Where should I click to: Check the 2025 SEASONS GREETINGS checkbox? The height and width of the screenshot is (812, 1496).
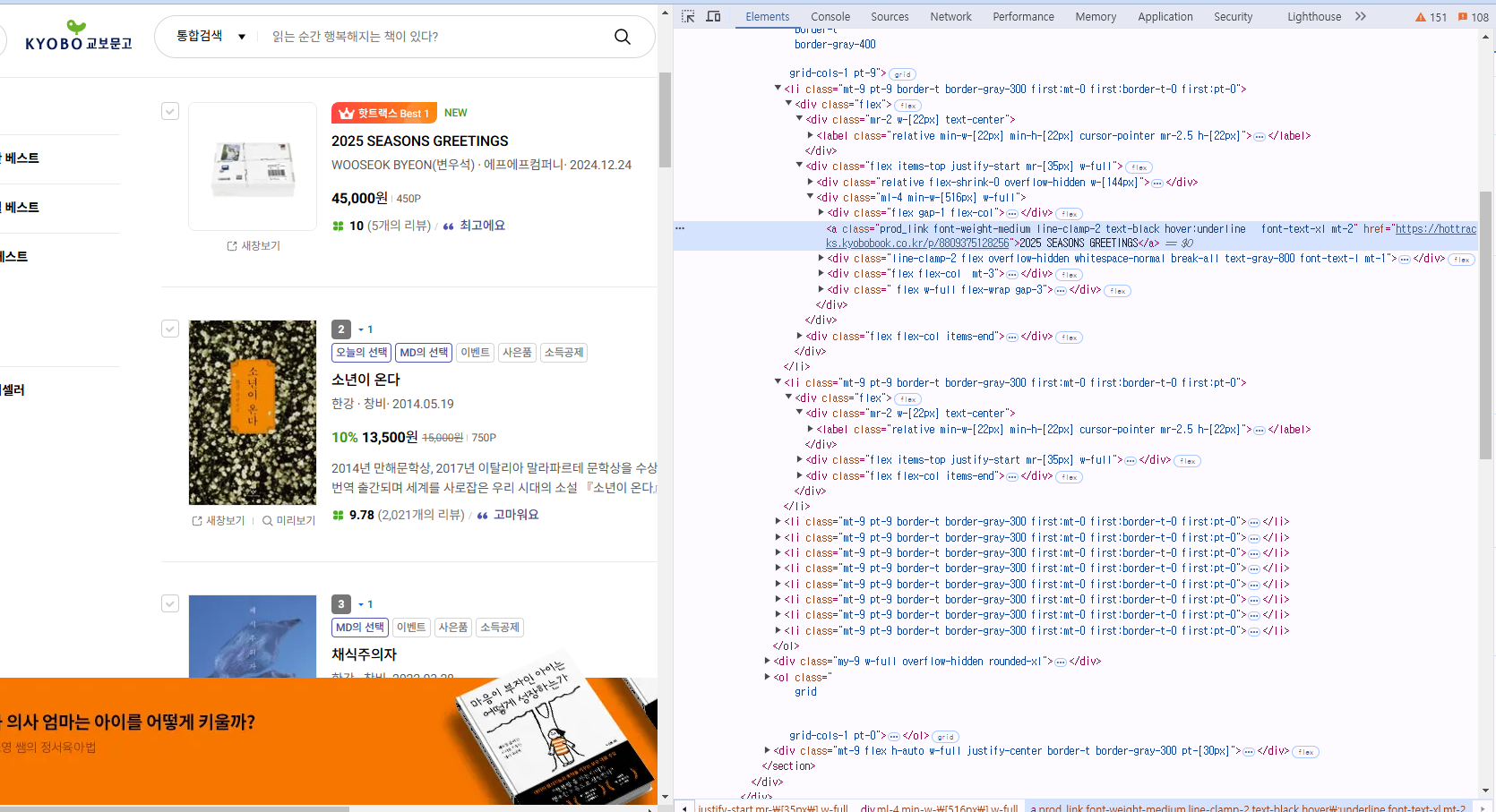click(170, 111)
